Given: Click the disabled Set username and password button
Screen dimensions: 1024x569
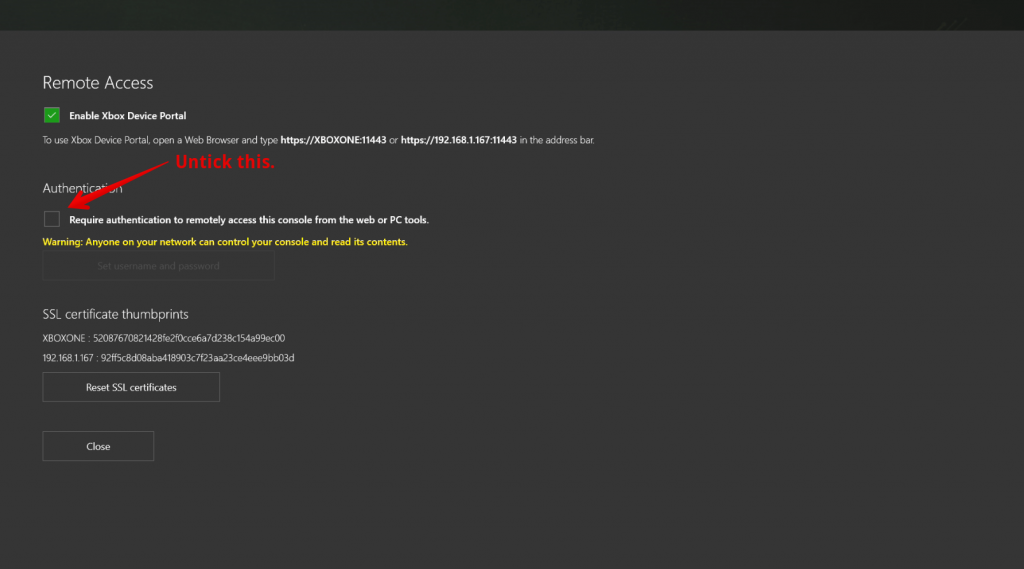Looking at the screenshot, I should pyautogui.click(x=158, y=266).
